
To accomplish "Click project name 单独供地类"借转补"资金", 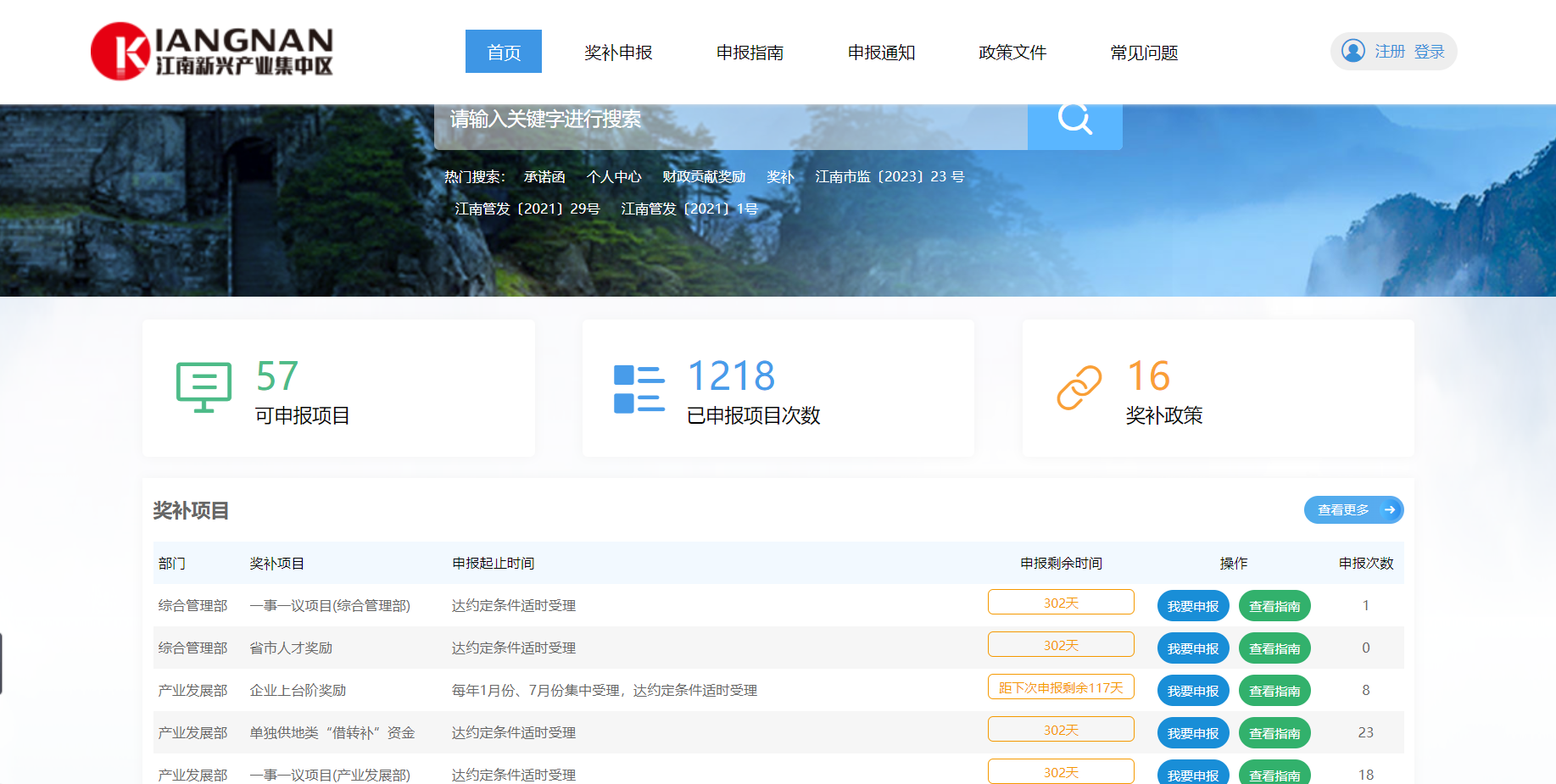I will 332,732.
